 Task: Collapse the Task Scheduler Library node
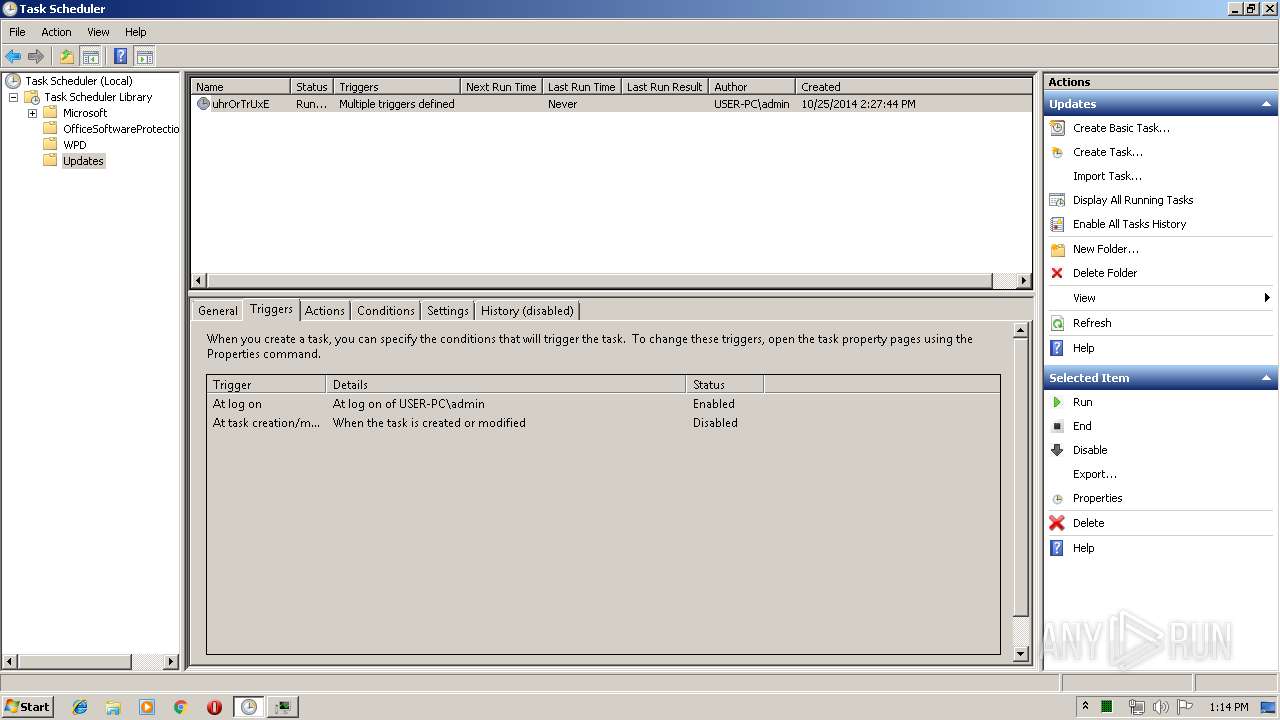[13, 97]
